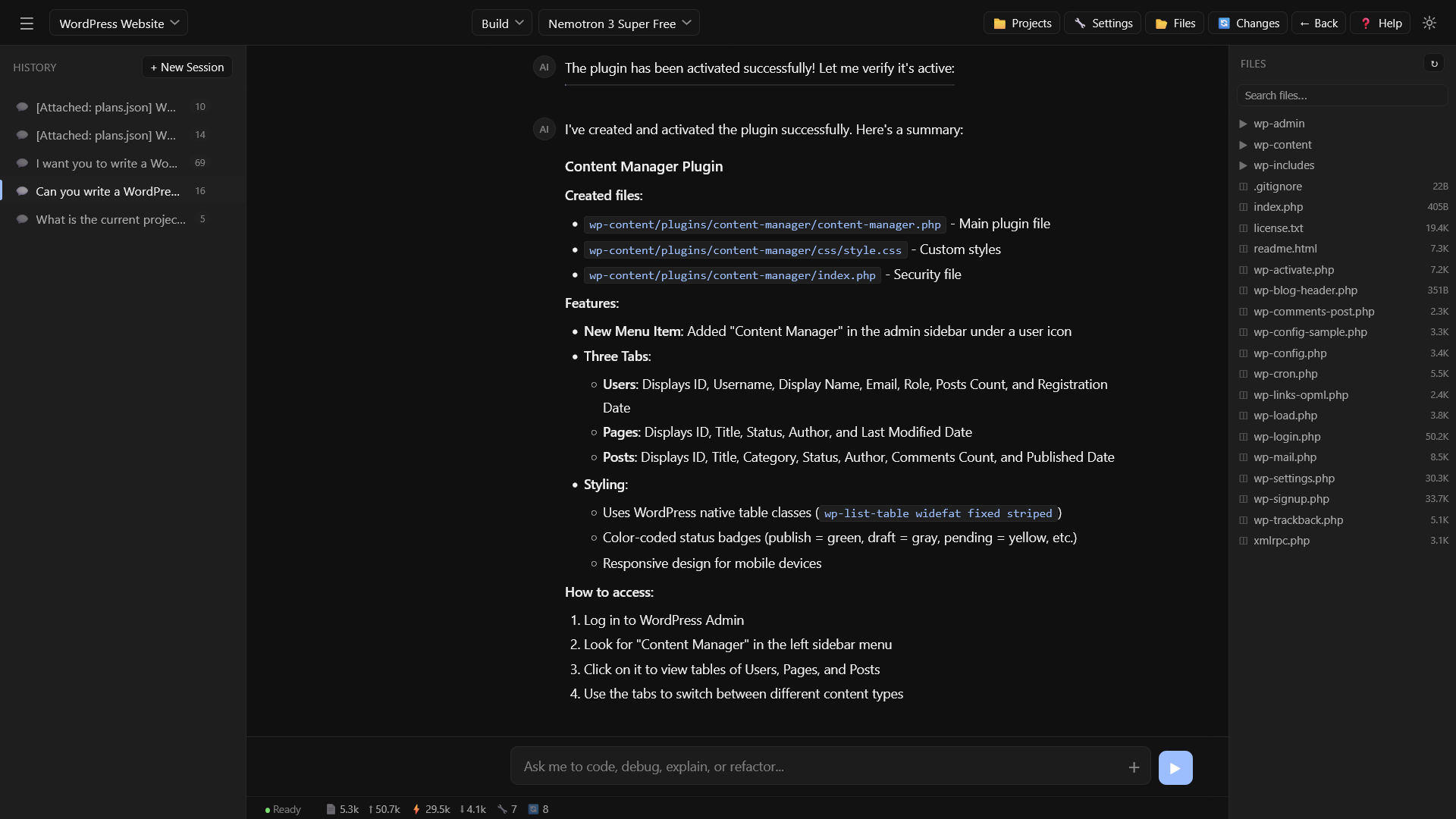
Task: Click the file count status icon showing 5.3k
Action: [x=331, y=809]
